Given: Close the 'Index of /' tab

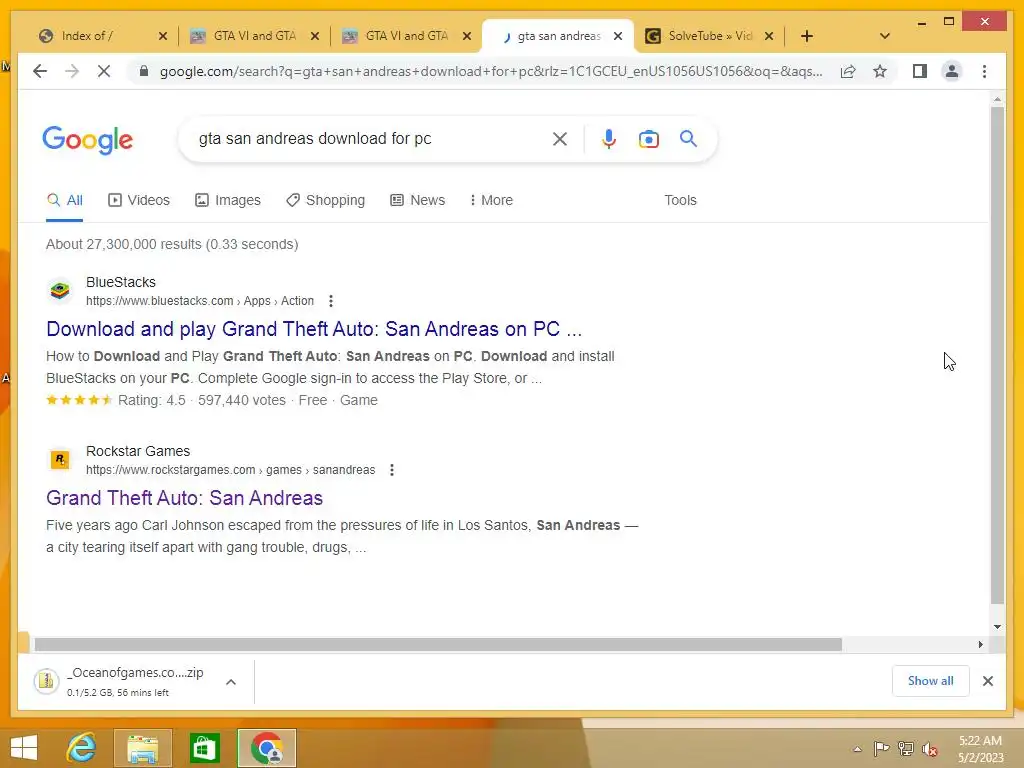Looking at the screenshot, I should coord(163,36).
